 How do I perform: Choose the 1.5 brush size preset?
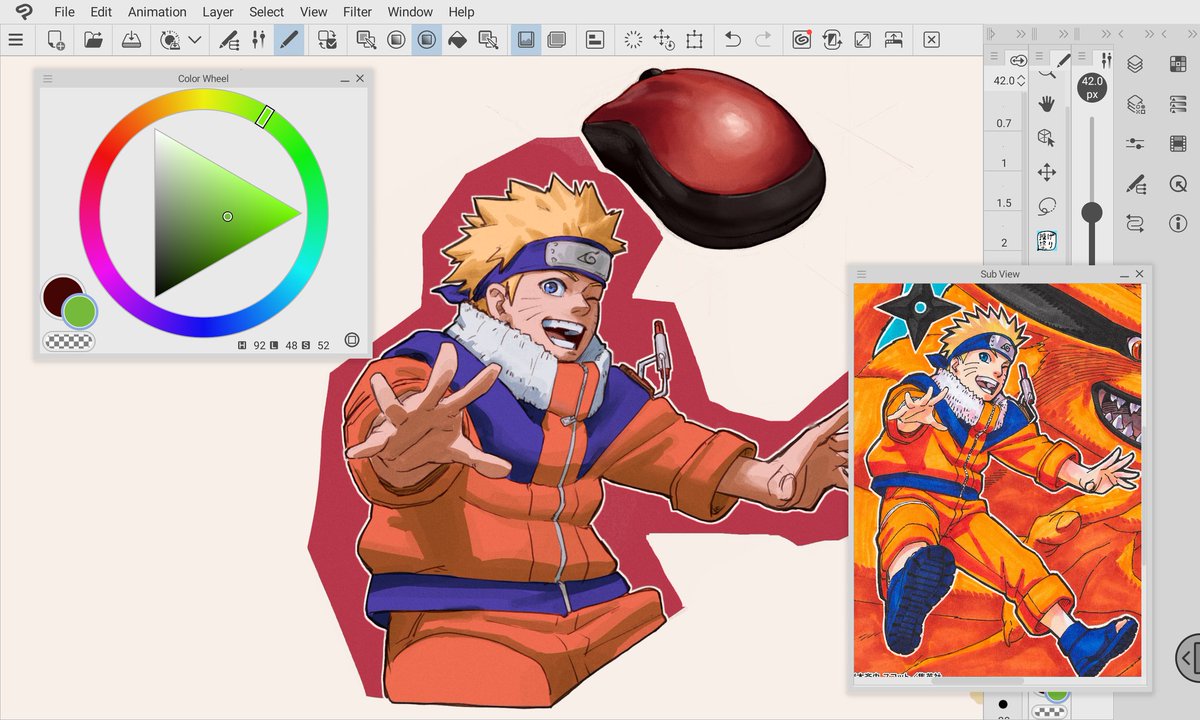tap(1004, 203)
